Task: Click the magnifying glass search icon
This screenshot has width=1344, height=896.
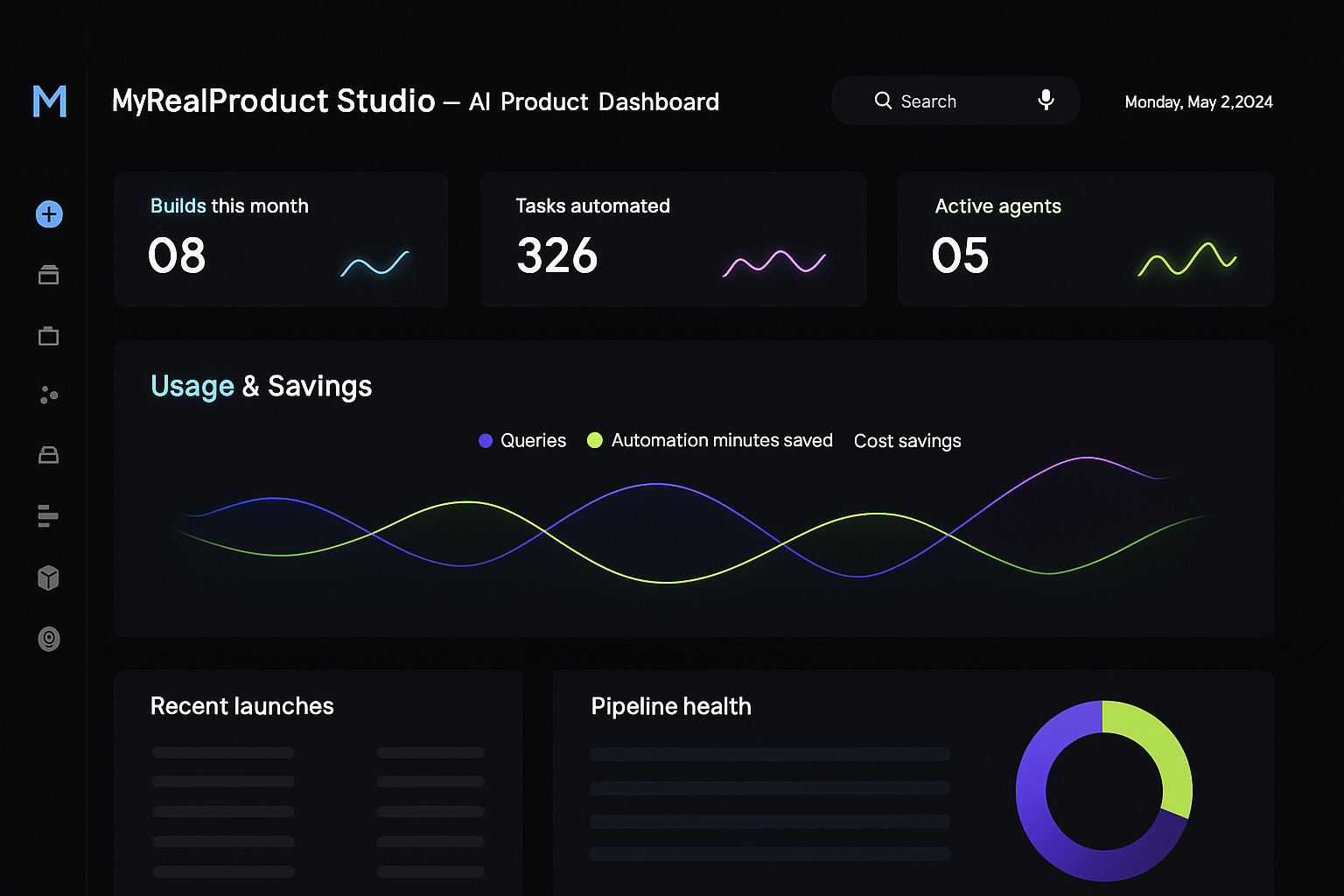Action: [883, 101]
